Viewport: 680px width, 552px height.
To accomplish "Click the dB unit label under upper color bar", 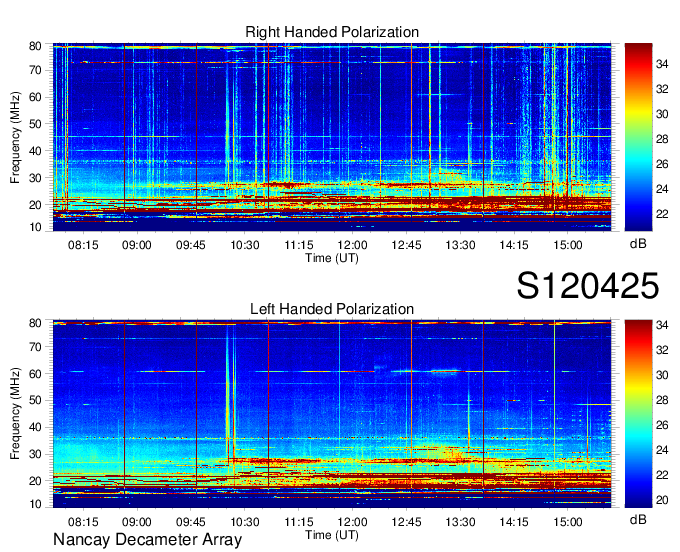I will click(638, 244).
